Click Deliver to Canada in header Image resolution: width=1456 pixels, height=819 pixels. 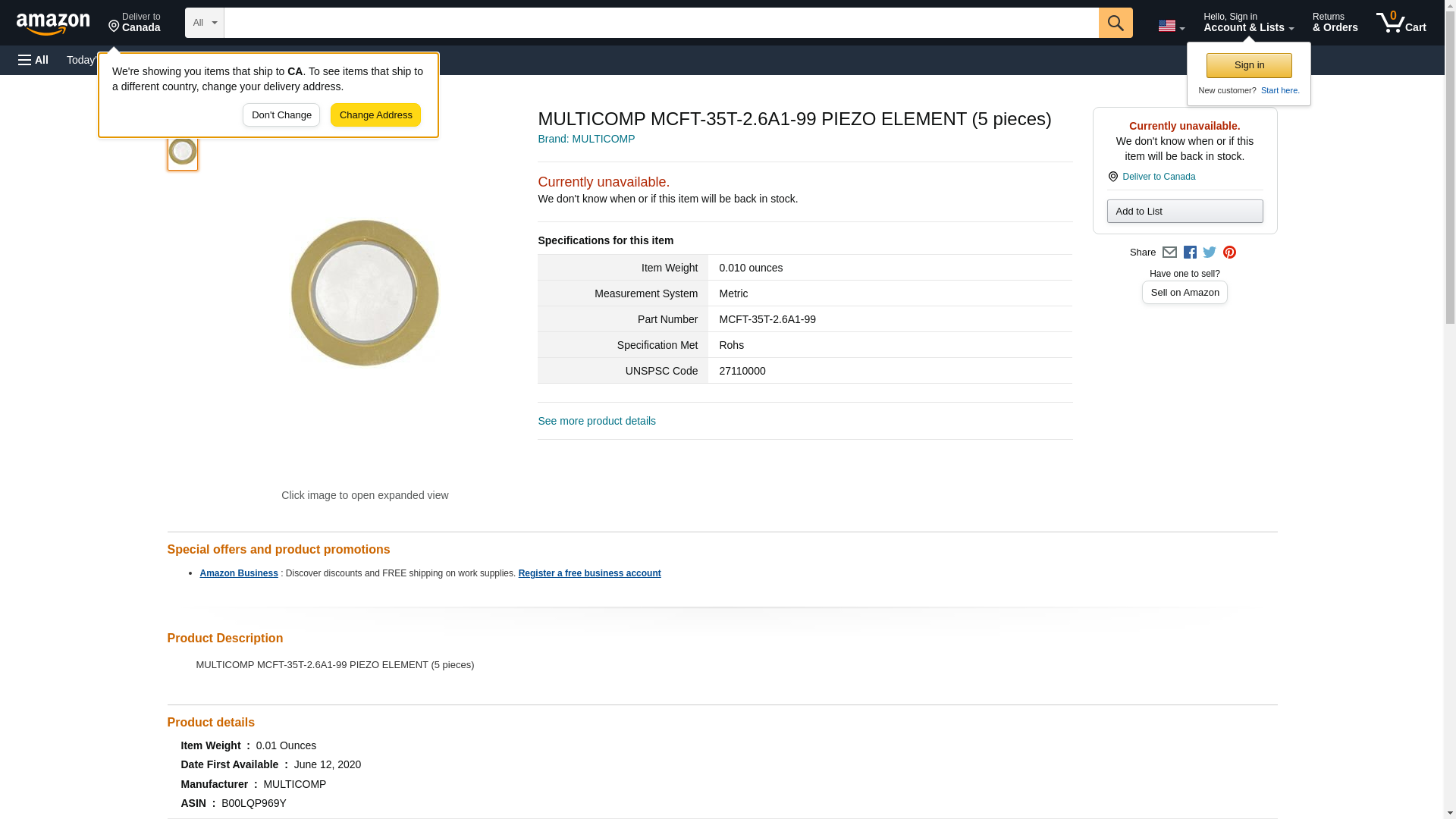tap(134, 23)
